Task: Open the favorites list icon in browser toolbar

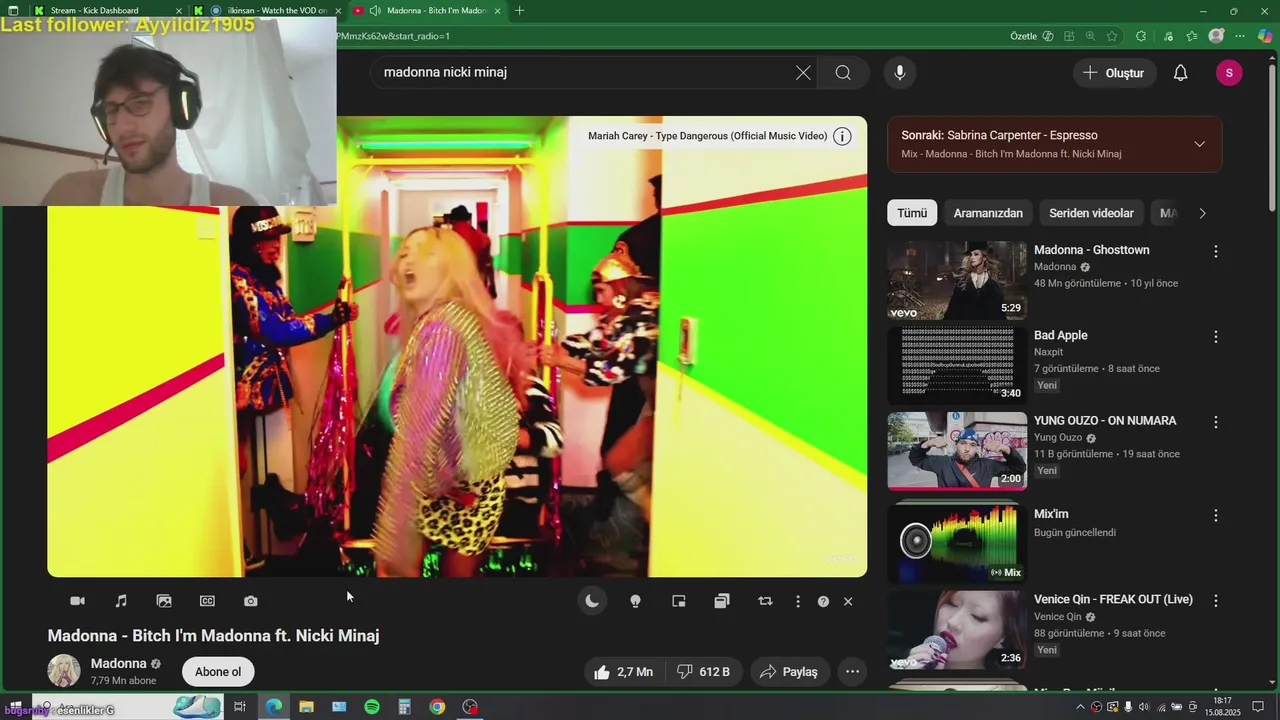Action: [1192, 36]
